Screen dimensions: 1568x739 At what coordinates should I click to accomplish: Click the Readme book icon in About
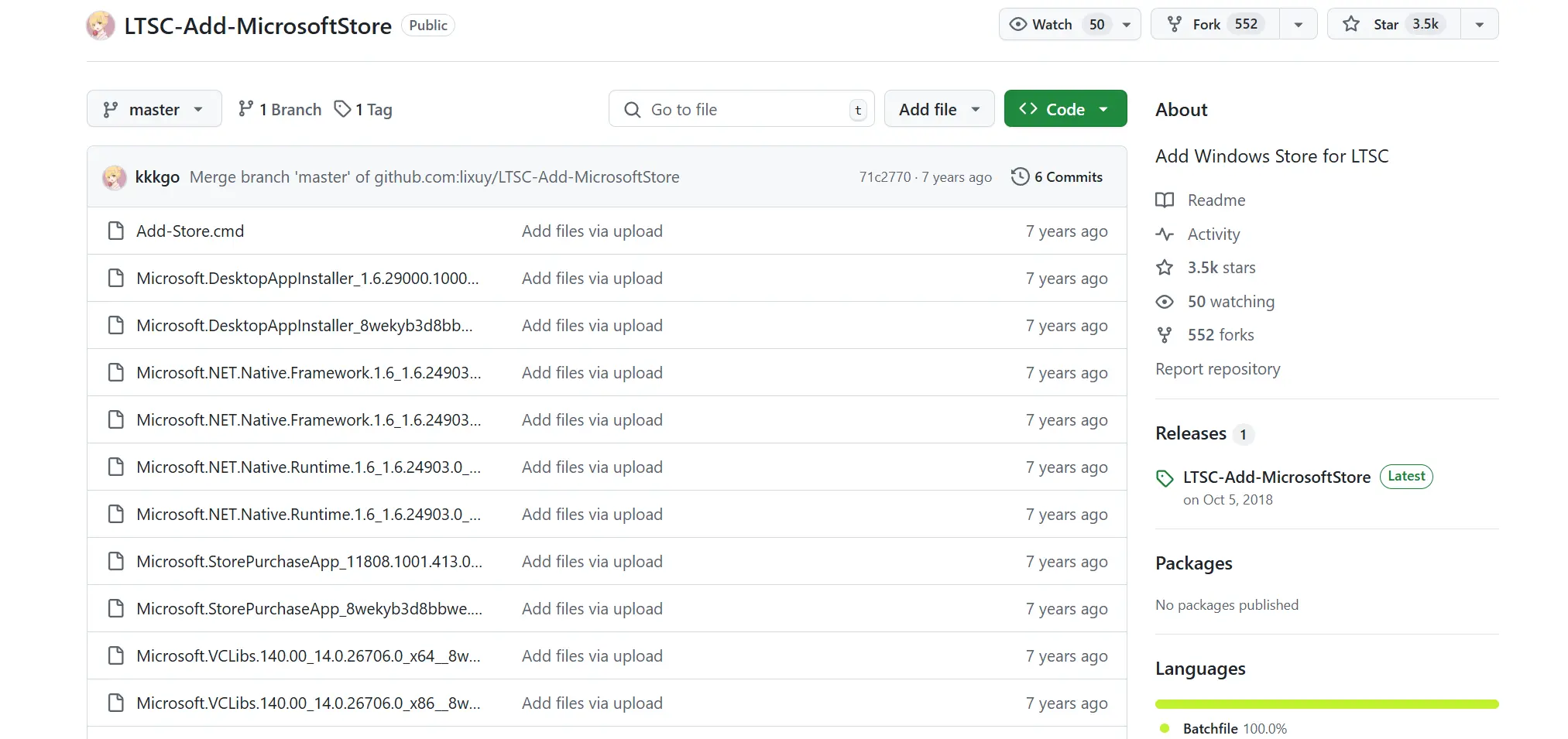coord(1165,200)
